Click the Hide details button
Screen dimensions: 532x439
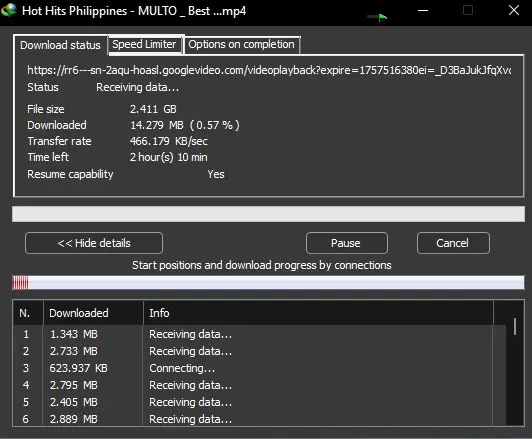tap(94, 243)
